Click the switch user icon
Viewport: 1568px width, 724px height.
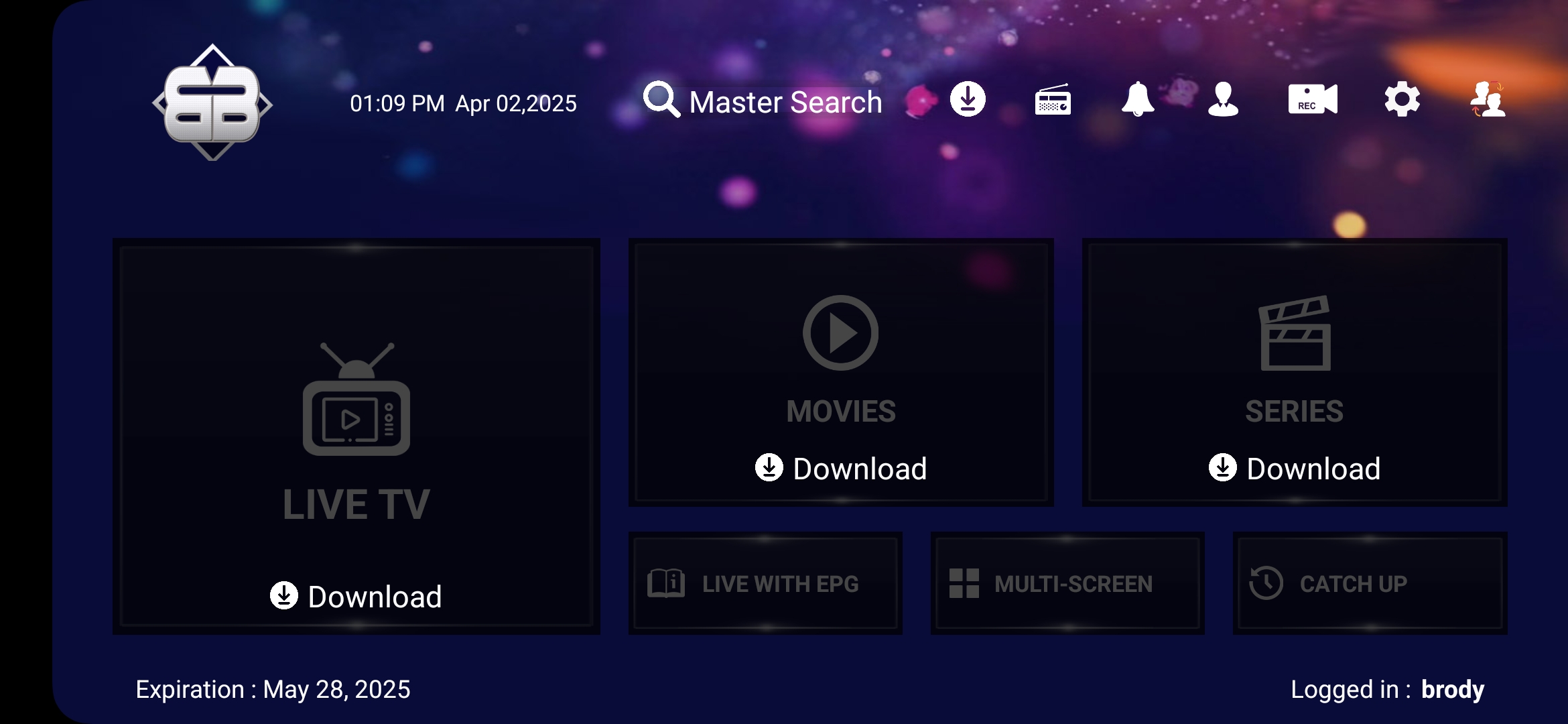[1488, 100]
